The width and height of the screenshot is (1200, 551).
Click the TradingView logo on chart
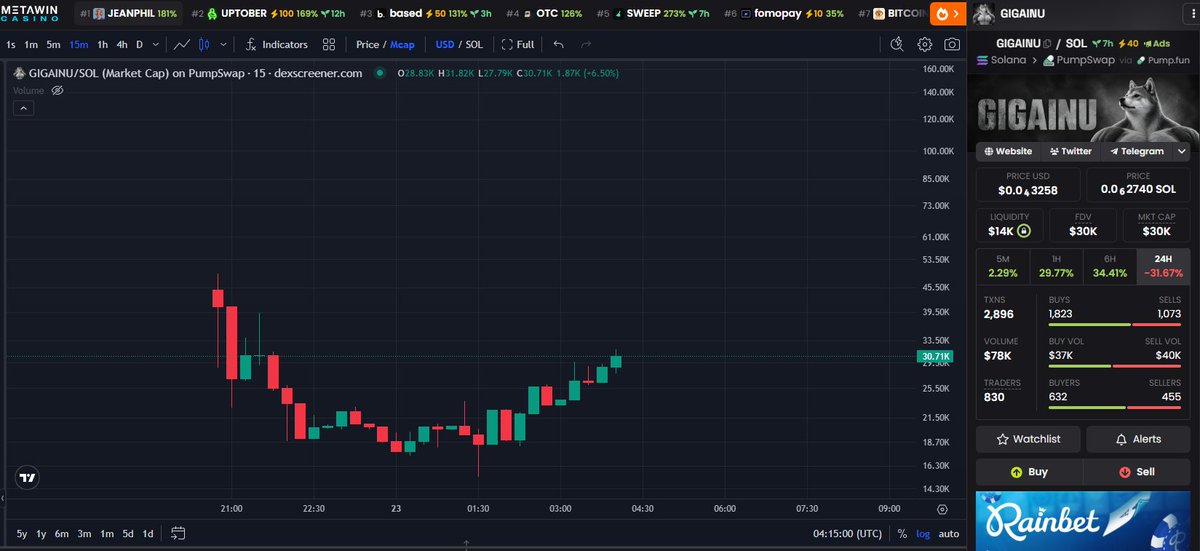[x=27, y=478]
